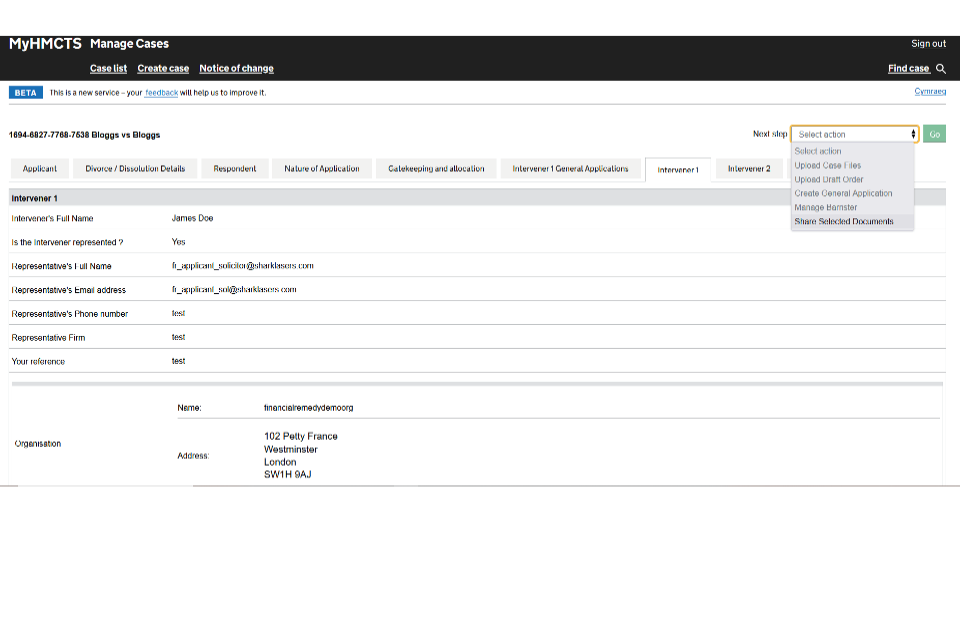Pick Create General Application option
Screen dimensions: 960x640
[x=843, y=194]
